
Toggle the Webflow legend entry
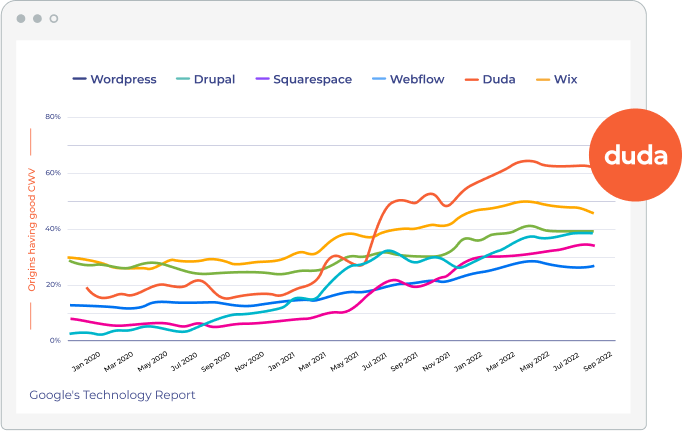coord(408,79)
